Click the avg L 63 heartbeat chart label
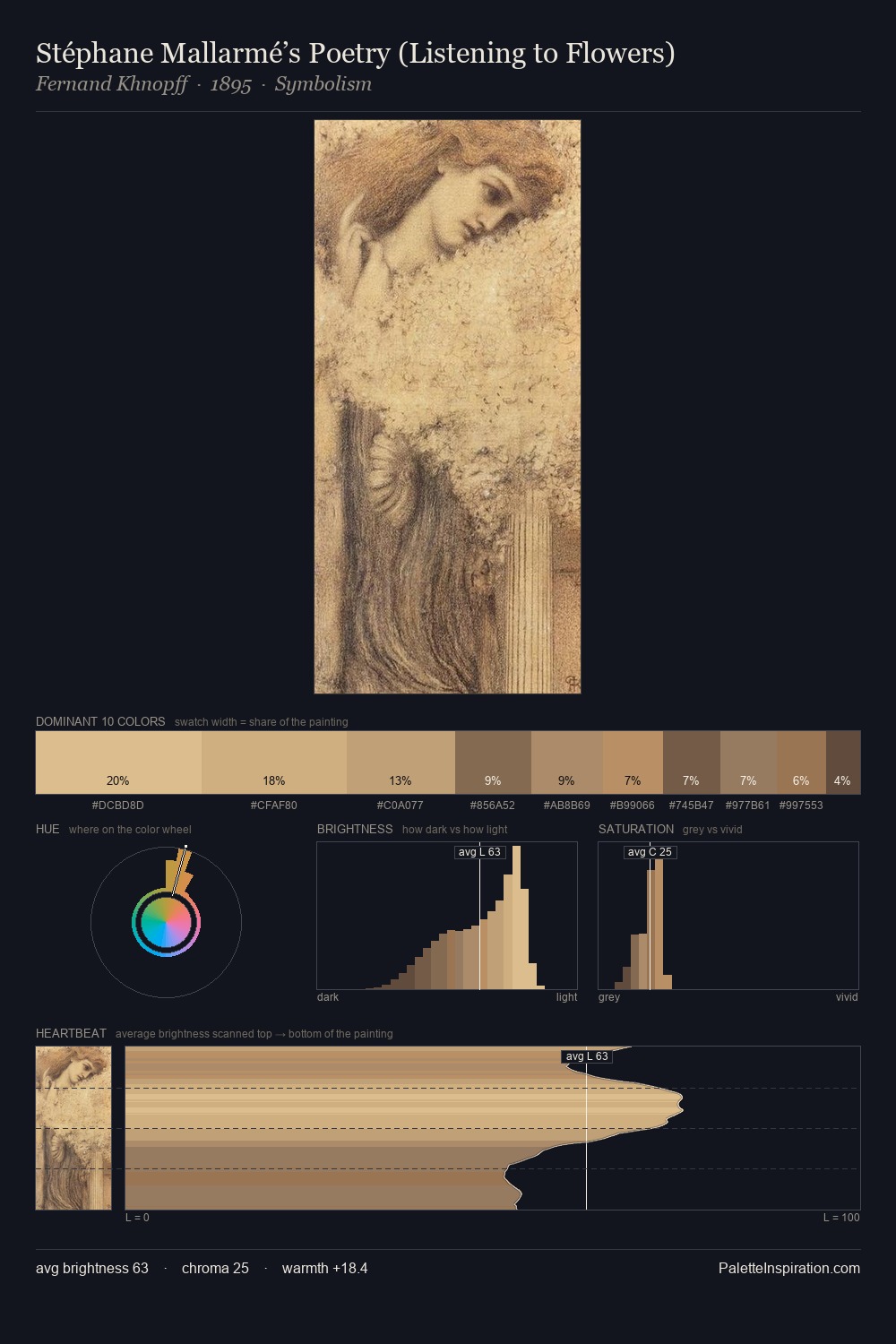This screenshot has height=1344, width=896. click(x=587, y=1056)
